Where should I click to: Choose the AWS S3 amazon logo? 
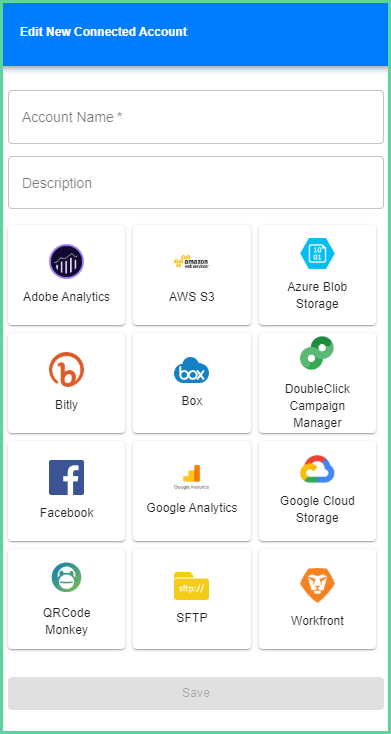click(192, 262)
